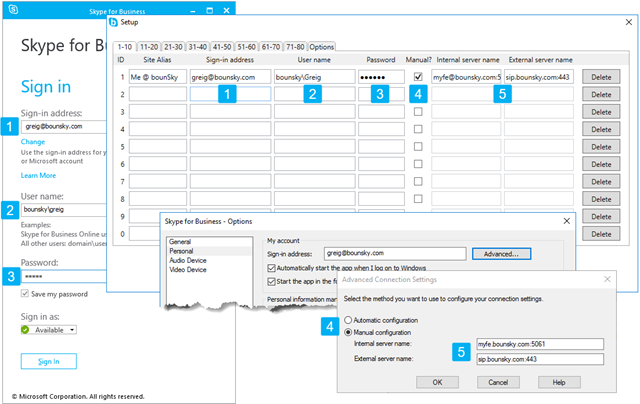Click the Setup window app icon
Image resolution: width=640 pixels, height=404 pixels.
coord(113,22)
